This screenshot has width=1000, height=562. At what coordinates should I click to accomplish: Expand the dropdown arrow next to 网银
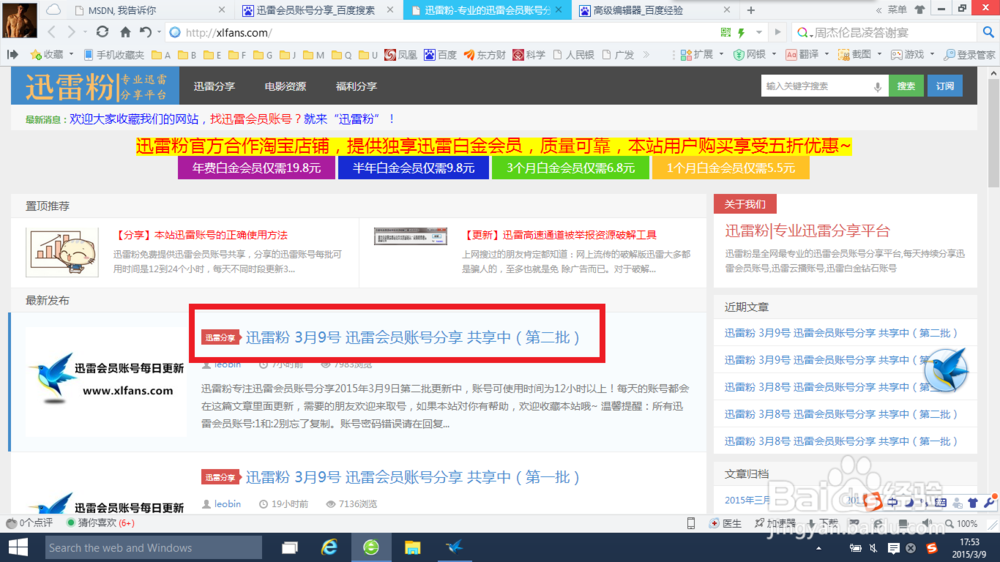774,54
